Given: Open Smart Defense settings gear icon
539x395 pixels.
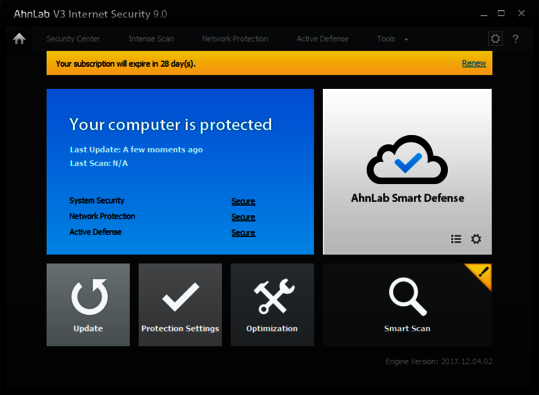Looking at the screenshot, I should (x=476, y=239).
